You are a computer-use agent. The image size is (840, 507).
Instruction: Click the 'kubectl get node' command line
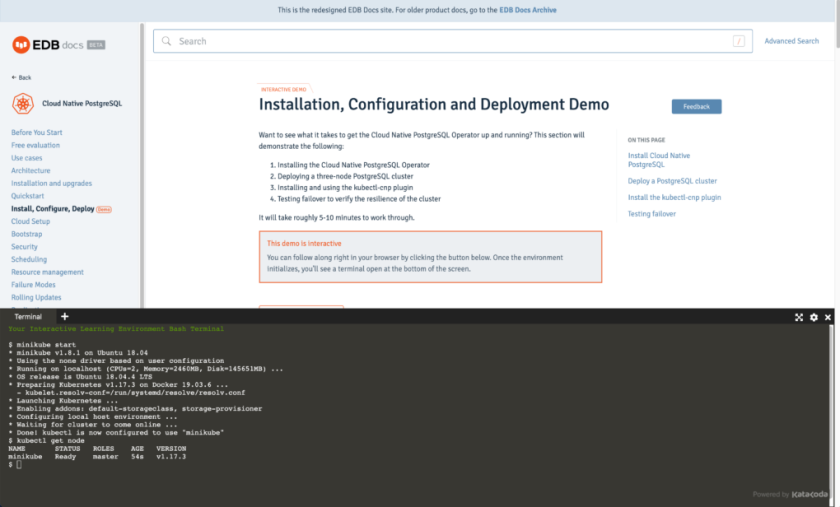point(46,441)
